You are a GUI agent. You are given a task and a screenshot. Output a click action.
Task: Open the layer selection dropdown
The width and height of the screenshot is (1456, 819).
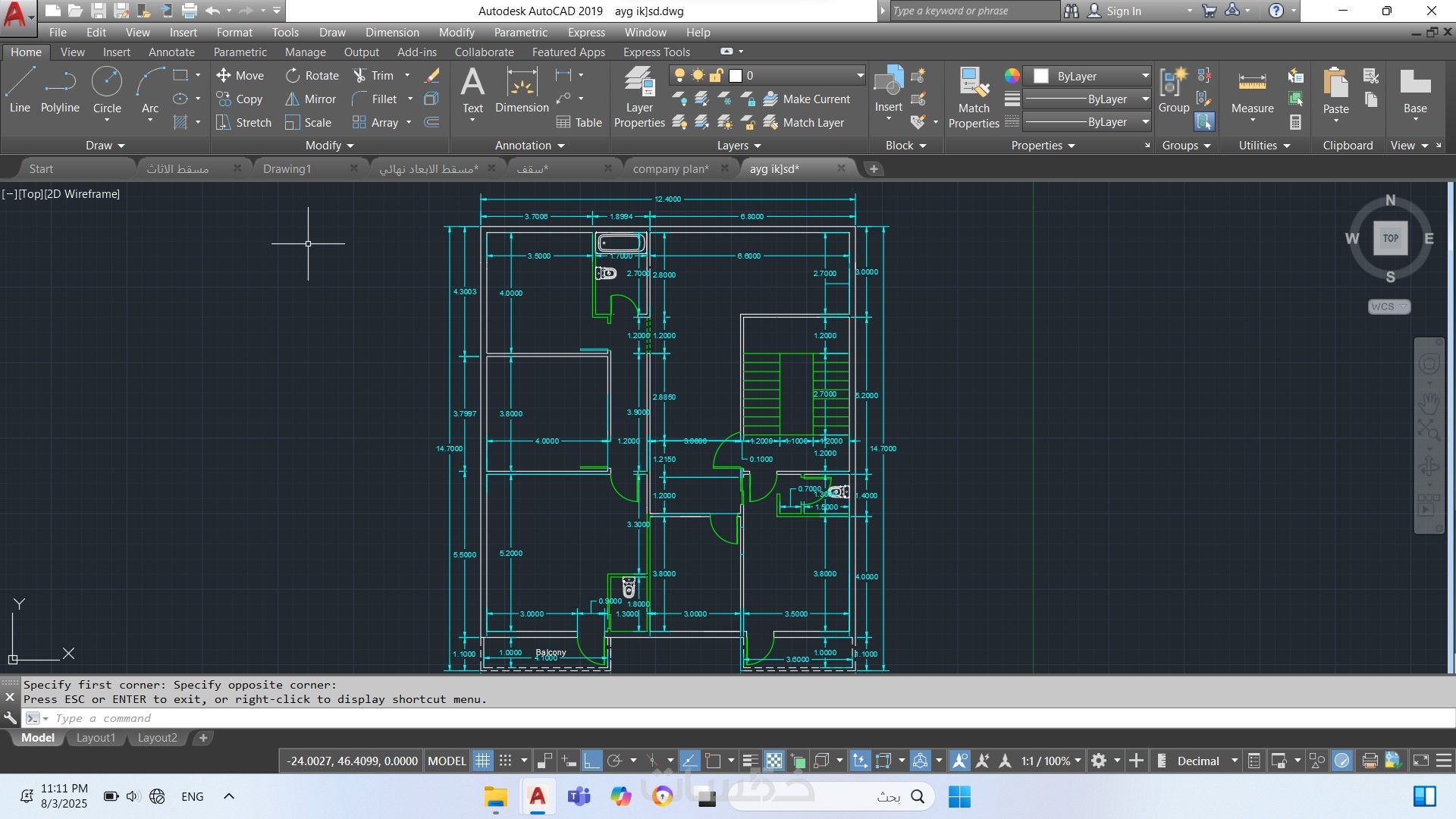tap(860, 75)
